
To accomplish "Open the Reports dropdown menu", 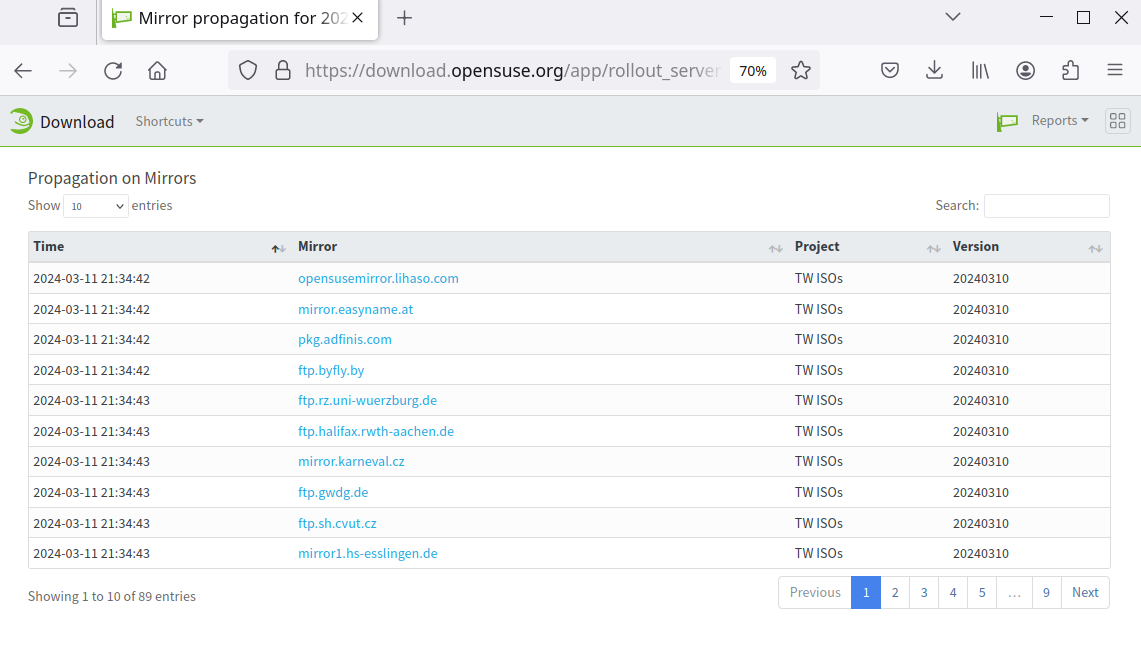I will point(1059,121).
